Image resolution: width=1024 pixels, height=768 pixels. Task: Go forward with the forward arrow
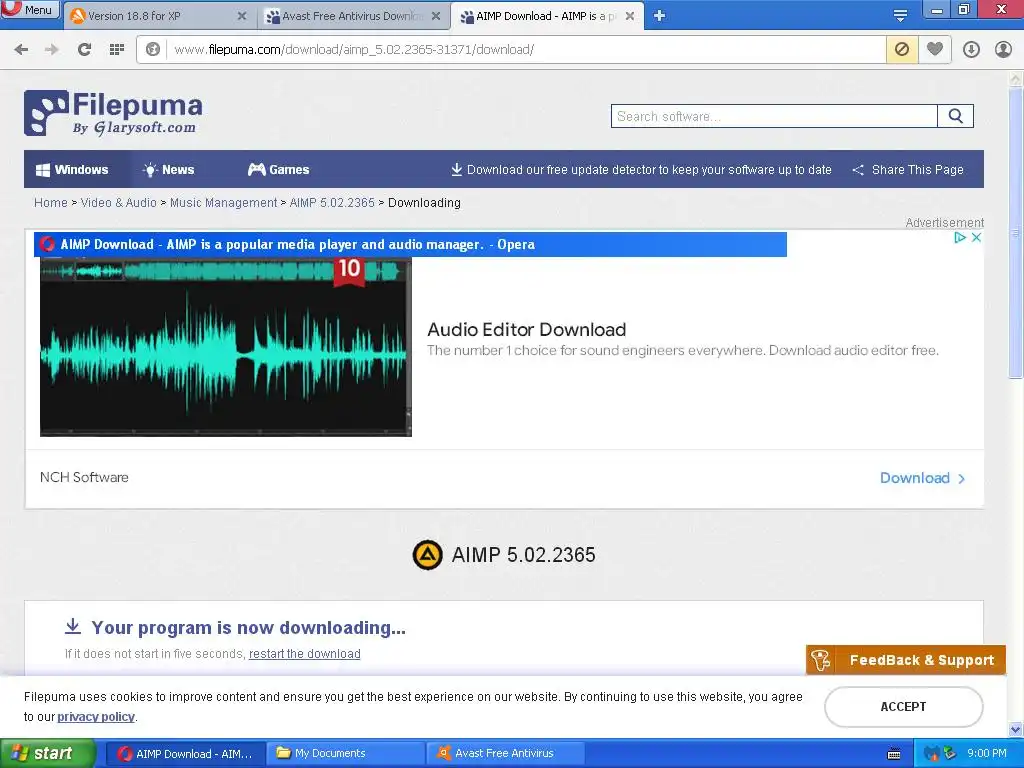[52, 49]
